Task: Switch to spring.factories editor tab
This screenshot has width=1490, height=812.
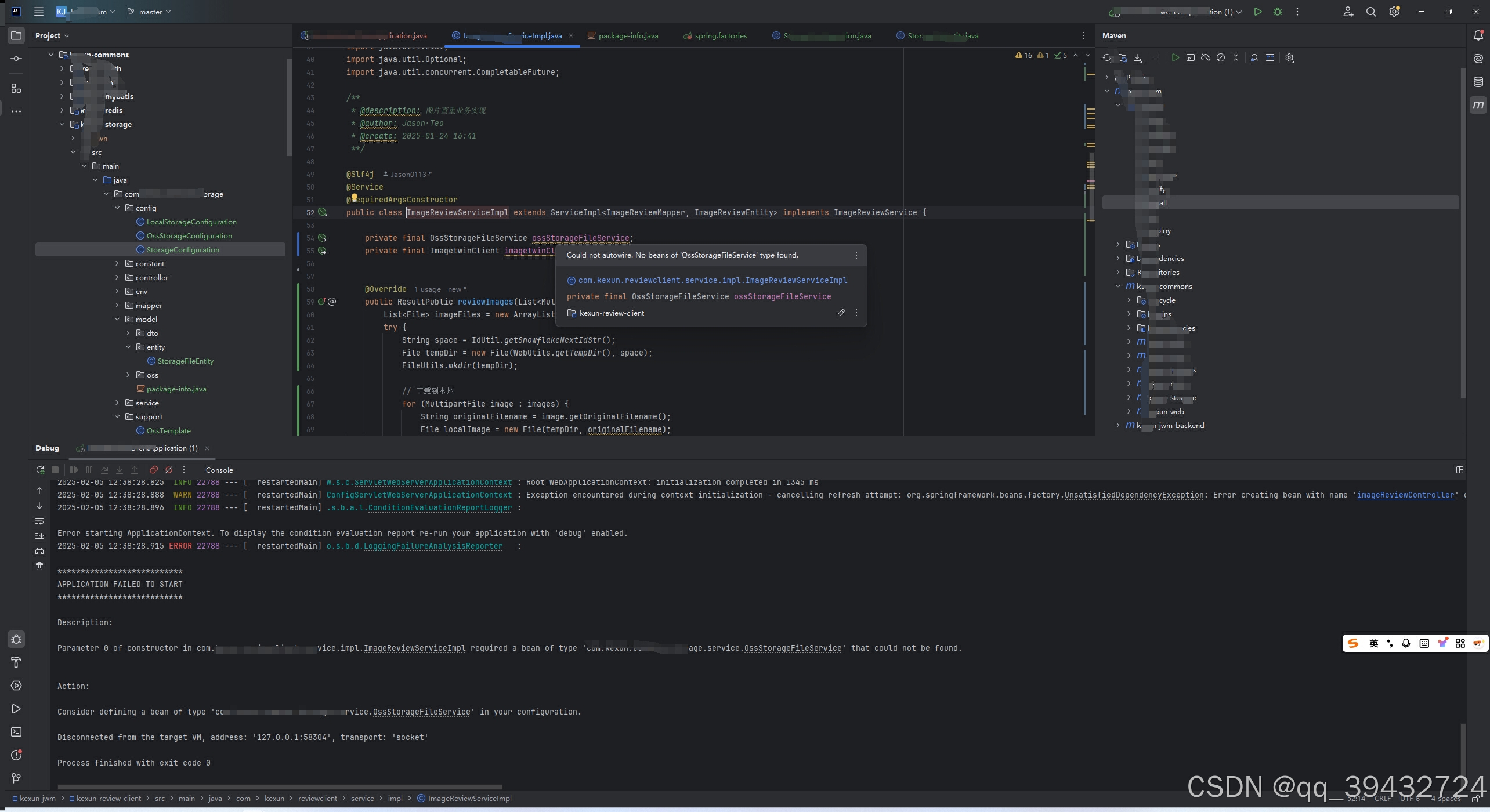Action: 720,35
